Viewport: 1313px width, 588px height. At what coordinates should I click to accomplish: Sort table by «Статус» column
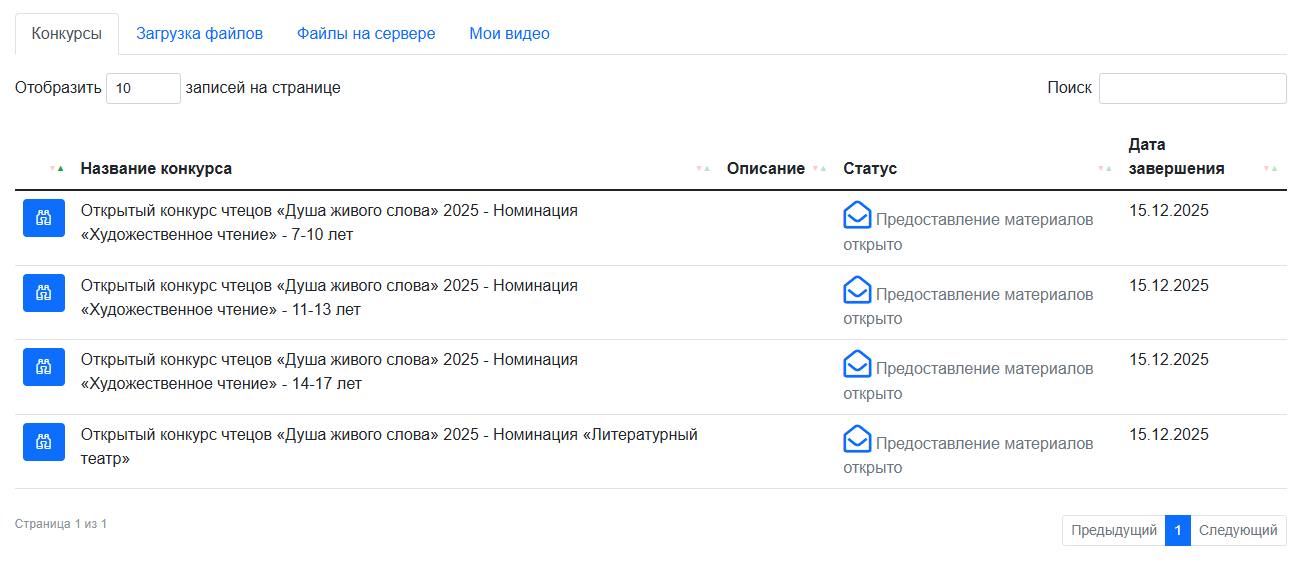tap(870, 168)
